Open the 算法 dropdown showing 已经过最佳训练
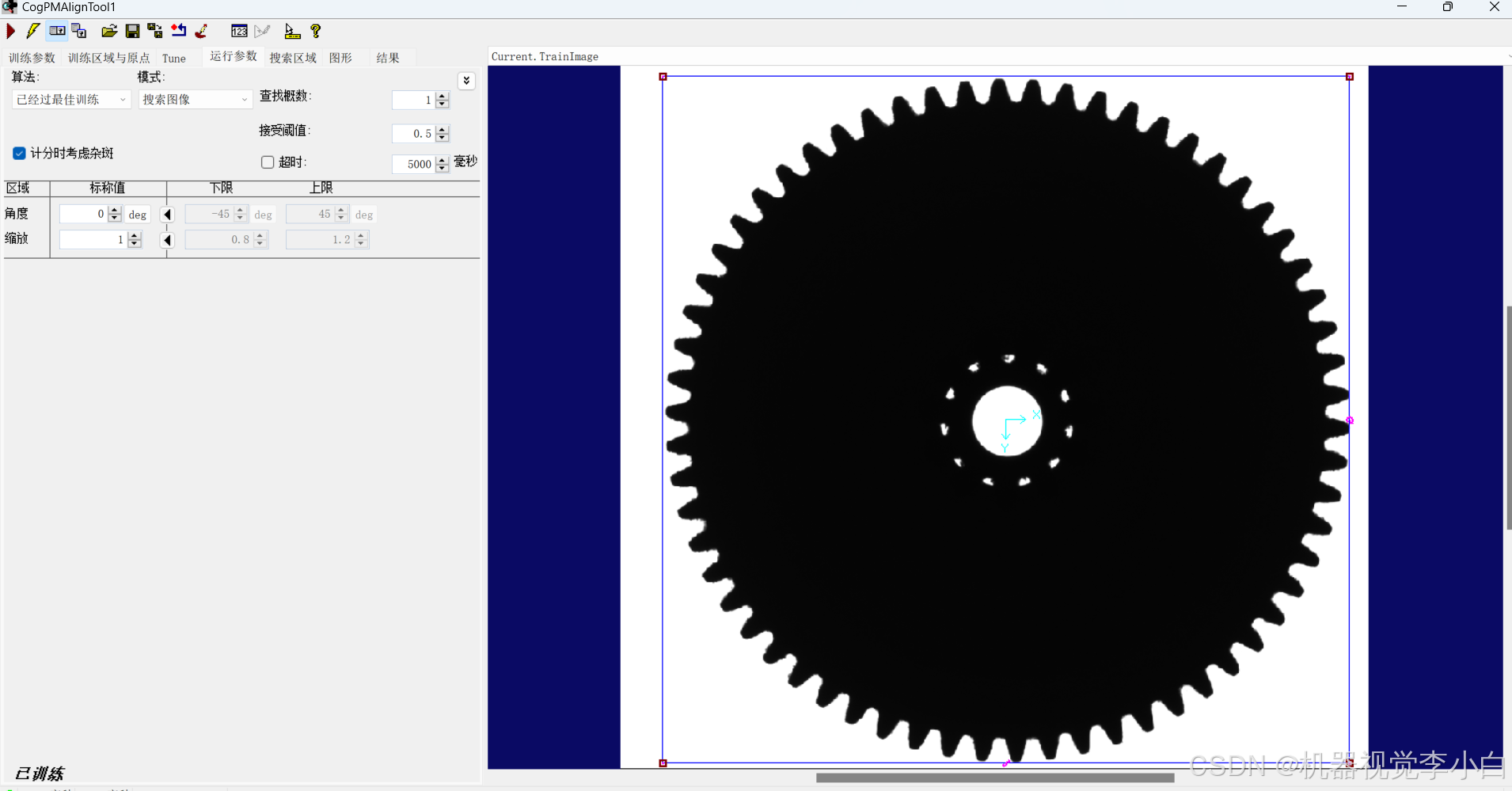This screenshot has width=1512, height=791. [71, 99]
